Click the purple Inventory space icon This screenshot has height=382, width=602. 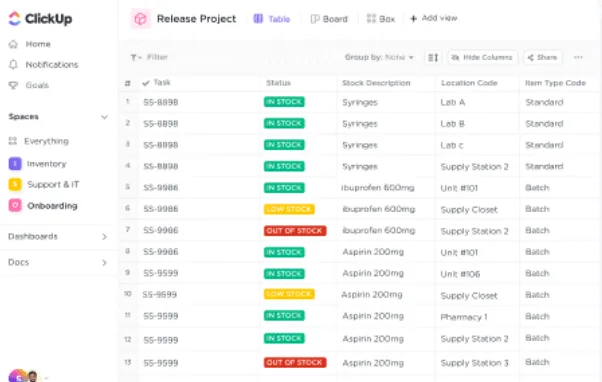[15, 164]
